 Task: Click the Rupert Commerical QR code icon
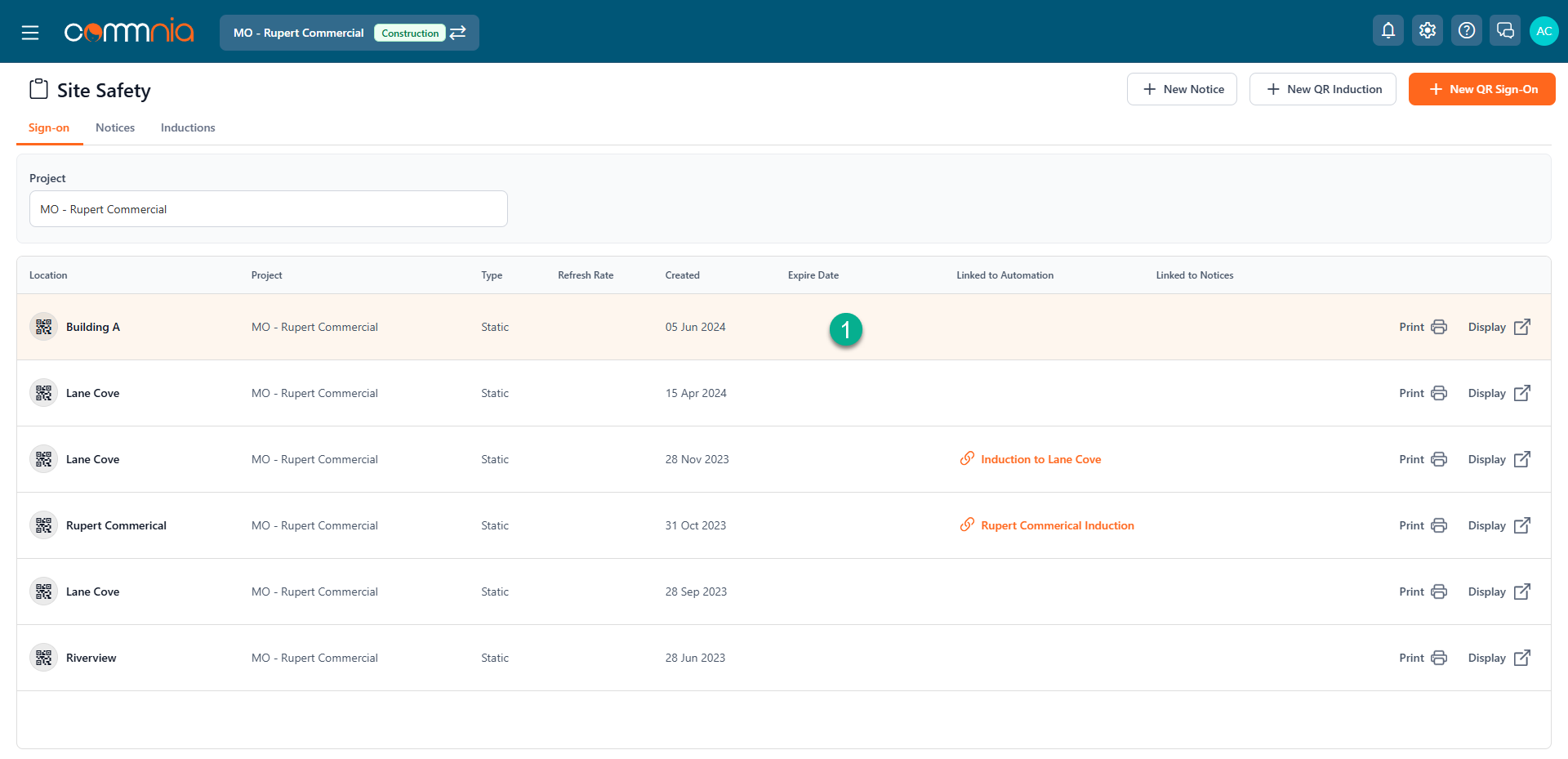[44, 525]
